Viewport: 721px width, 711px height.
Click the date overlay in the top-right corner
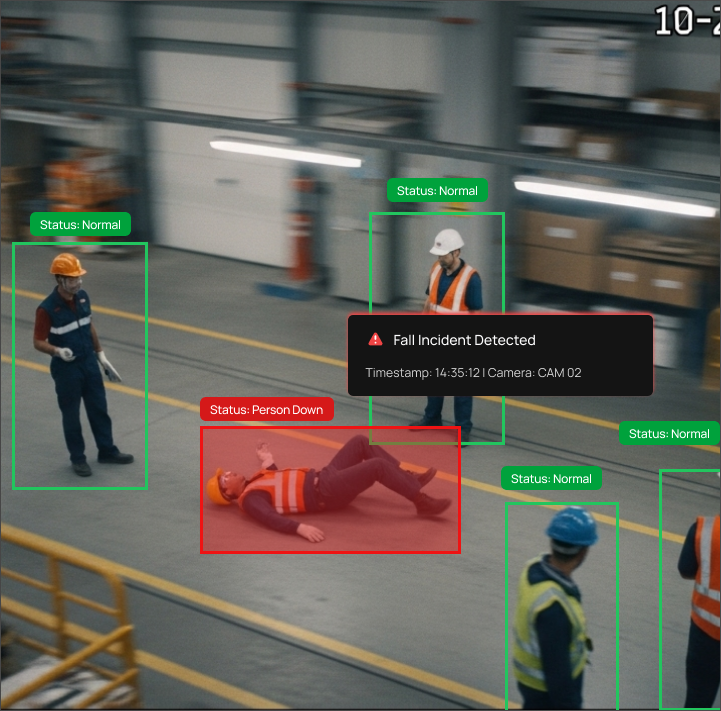point(686,20)
